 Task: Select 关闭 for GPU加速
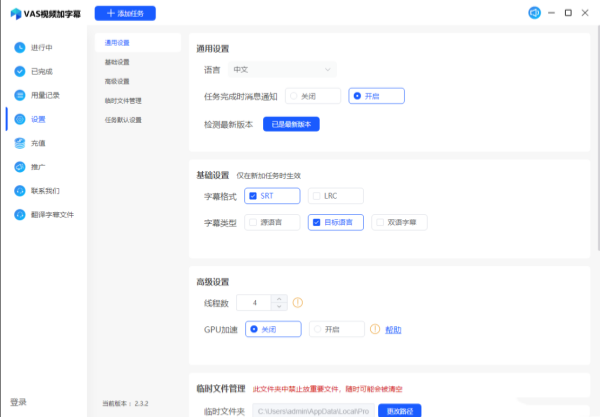[273, 329]
